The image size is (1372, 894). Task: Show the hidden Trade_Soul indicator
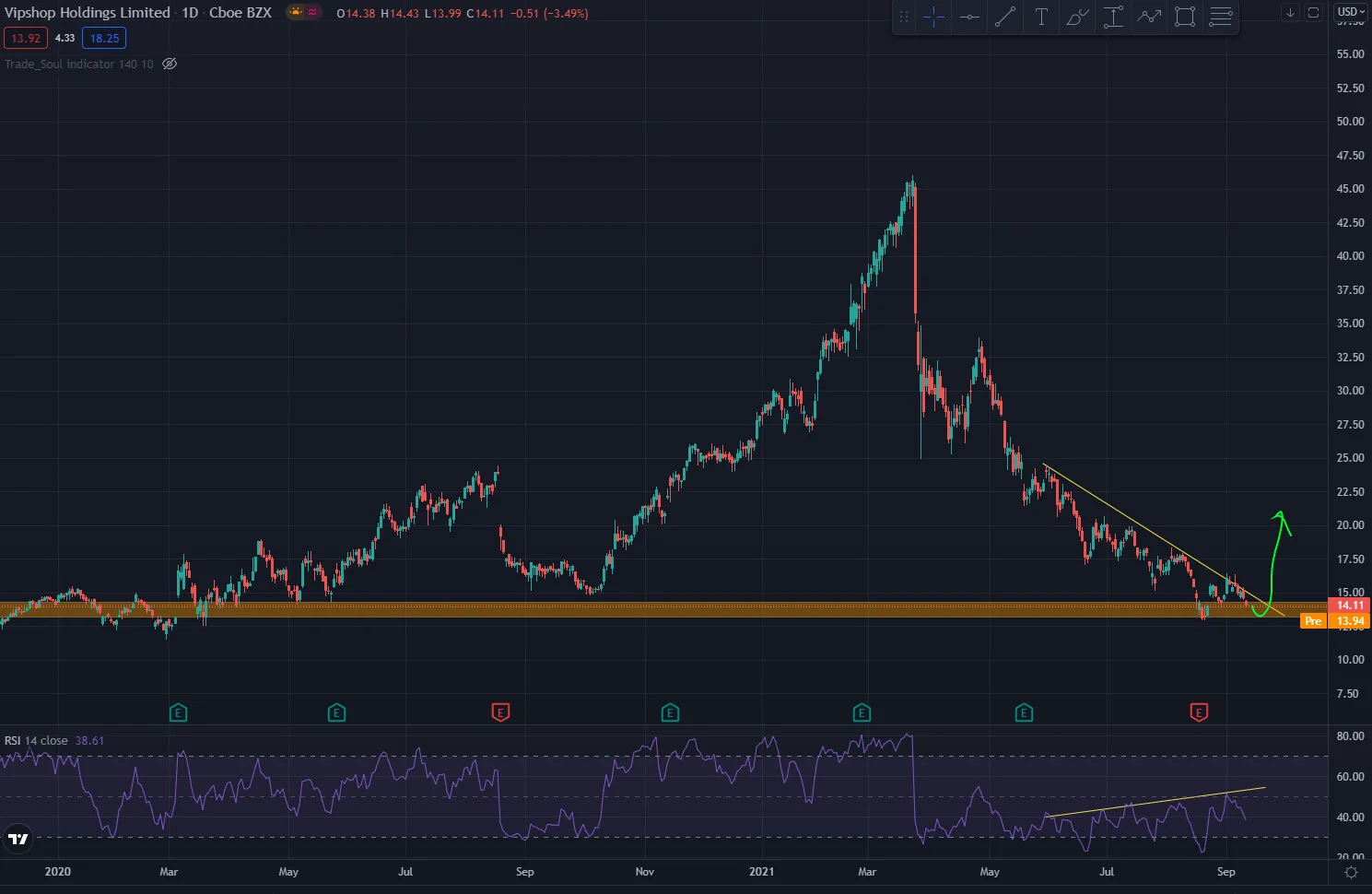(x=170, y=64)
